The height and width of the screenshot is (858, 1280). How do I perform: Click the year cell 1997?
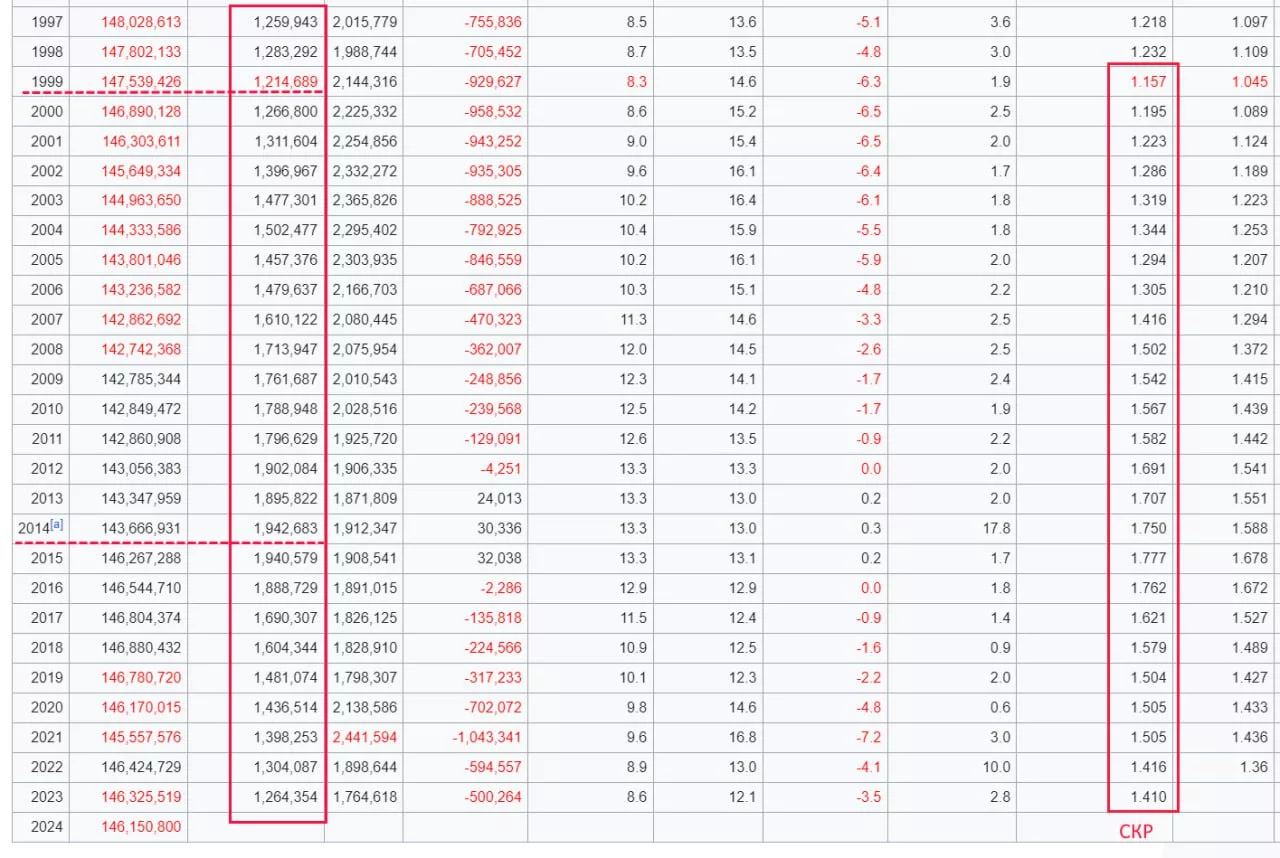(x=46, y=22)
